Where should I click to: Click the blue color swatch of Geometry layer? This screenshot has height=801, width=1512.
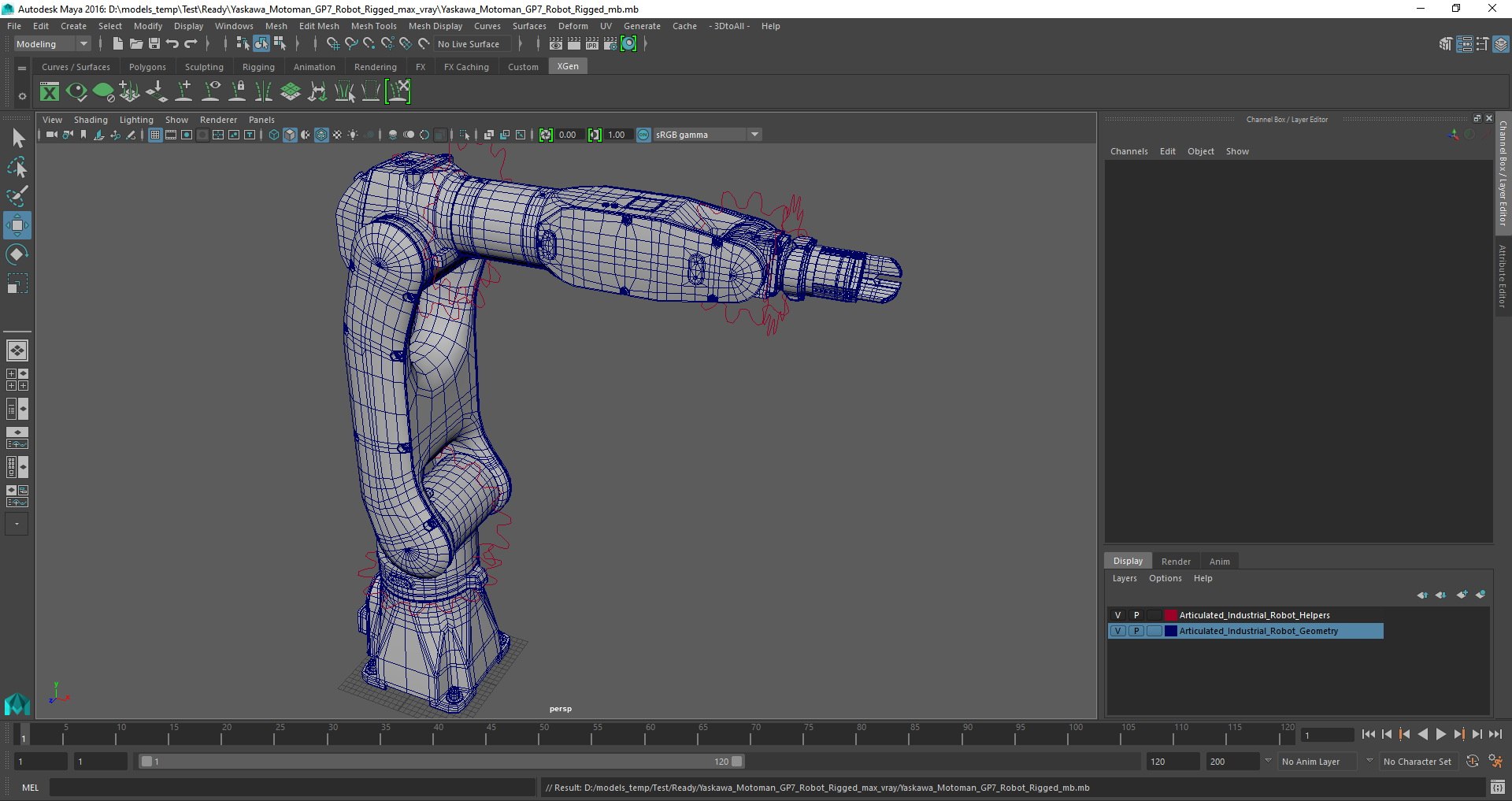pyautogui.click(x=1171, y=631)
